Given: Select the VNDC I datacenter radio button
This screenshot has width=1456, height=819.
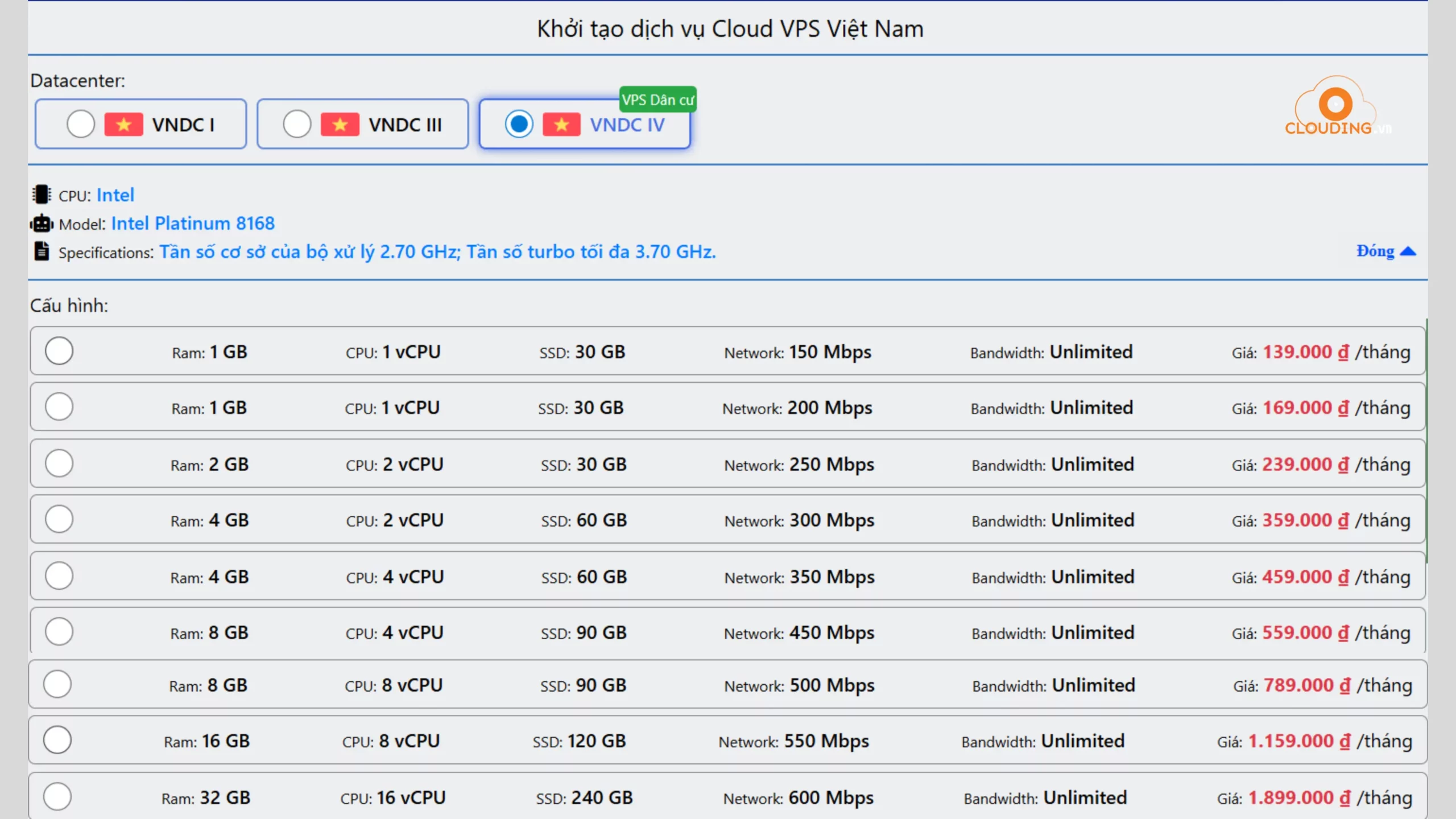Looking at the screenshot, I should (x=80, y=123).
